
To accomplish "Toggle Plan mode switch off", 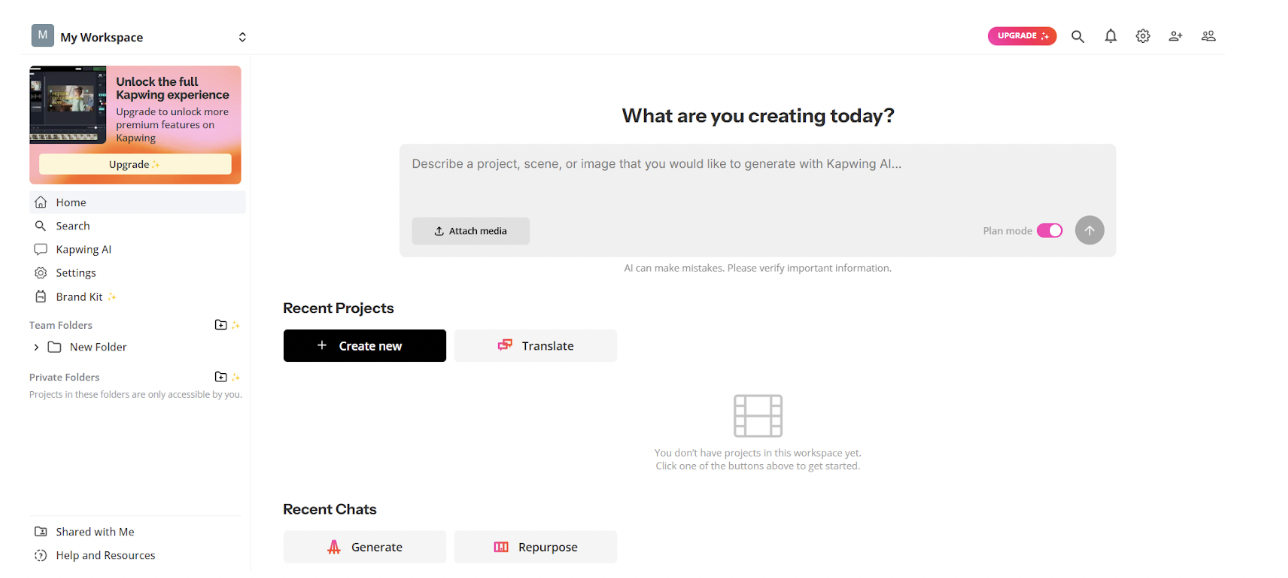I will [1049, 231].
